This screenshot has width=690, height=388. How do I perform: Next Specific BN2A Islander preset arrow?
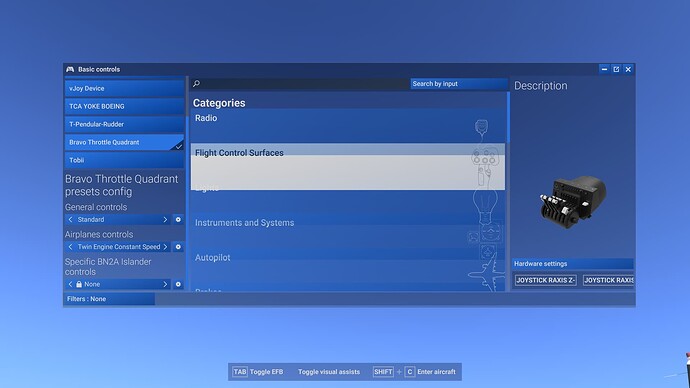[165, 284]
